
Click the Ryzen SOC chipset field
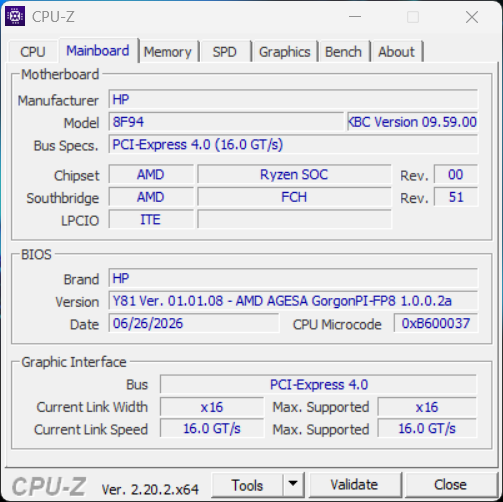(x=294, y=174)
